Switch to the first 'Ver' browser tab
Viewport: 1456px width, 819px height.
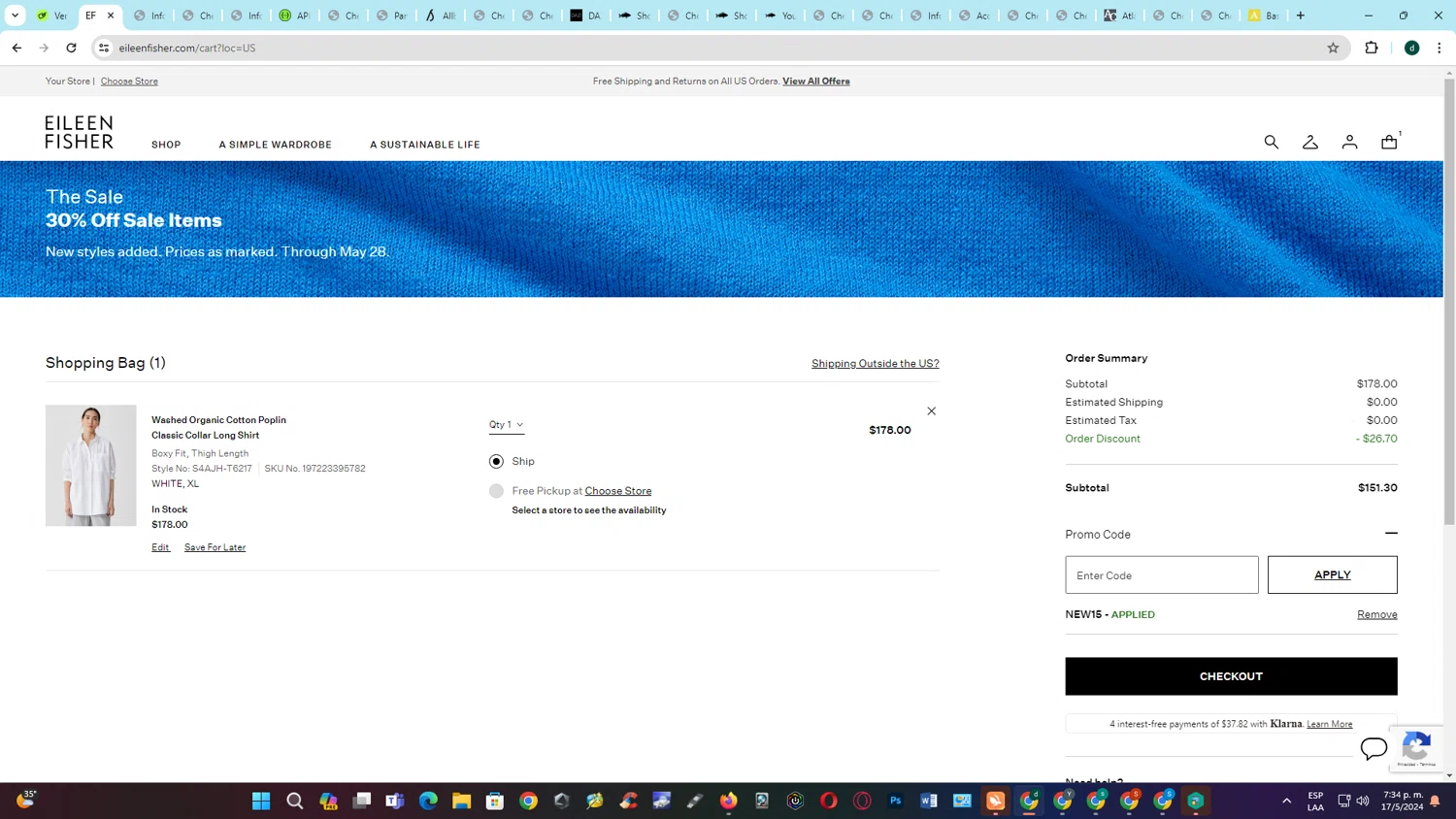click(51, 16)
